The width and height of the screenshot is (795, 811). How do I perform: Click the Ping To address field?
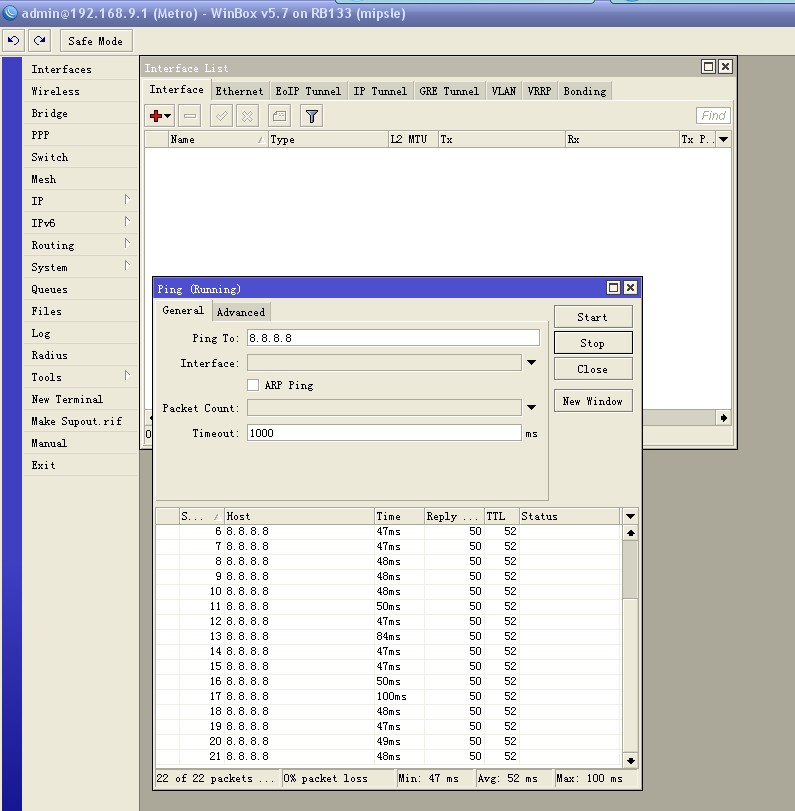click(393, 338)
